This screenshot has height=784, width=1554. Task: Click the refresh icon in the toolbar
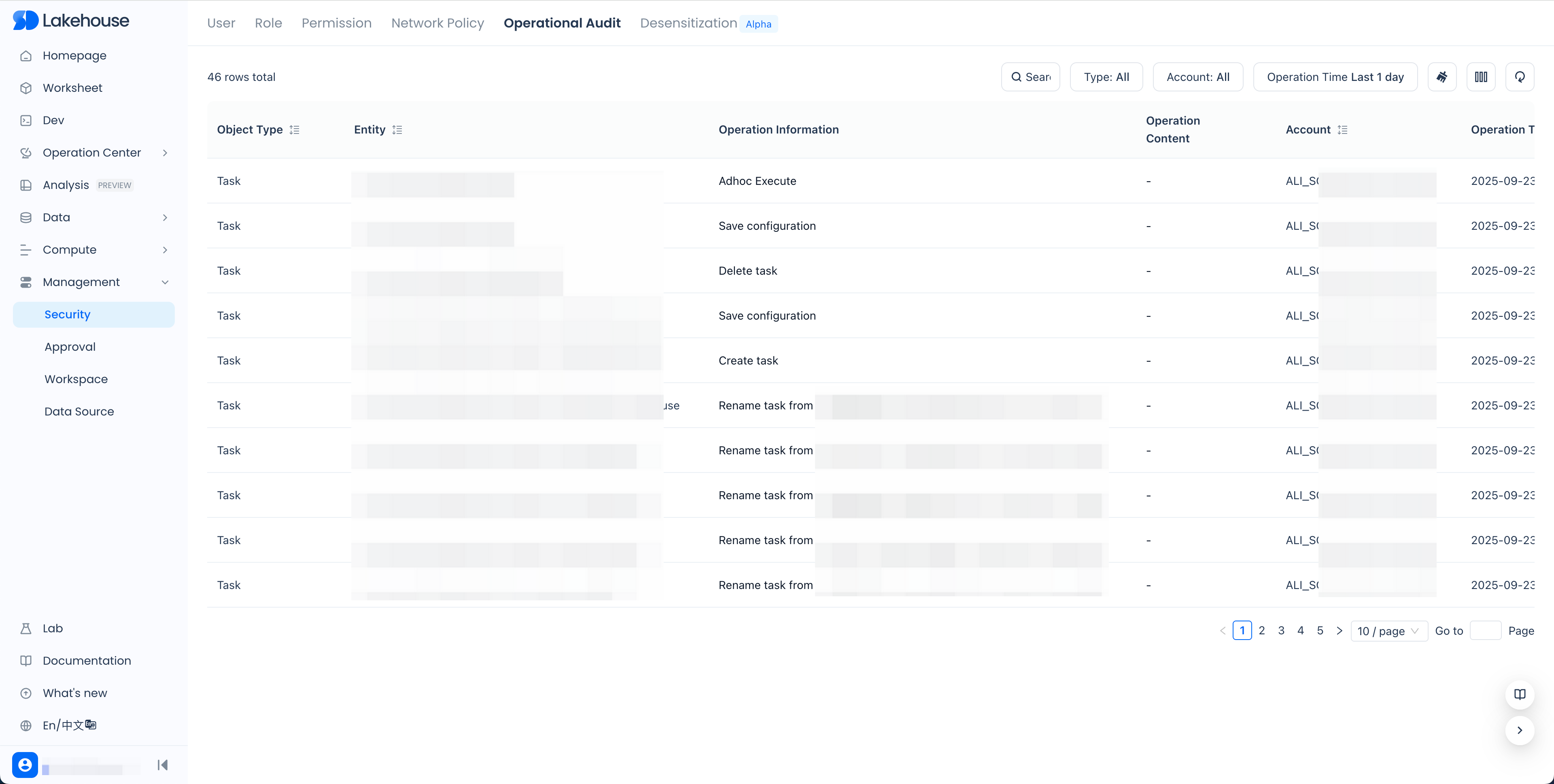pos(1519,76)
